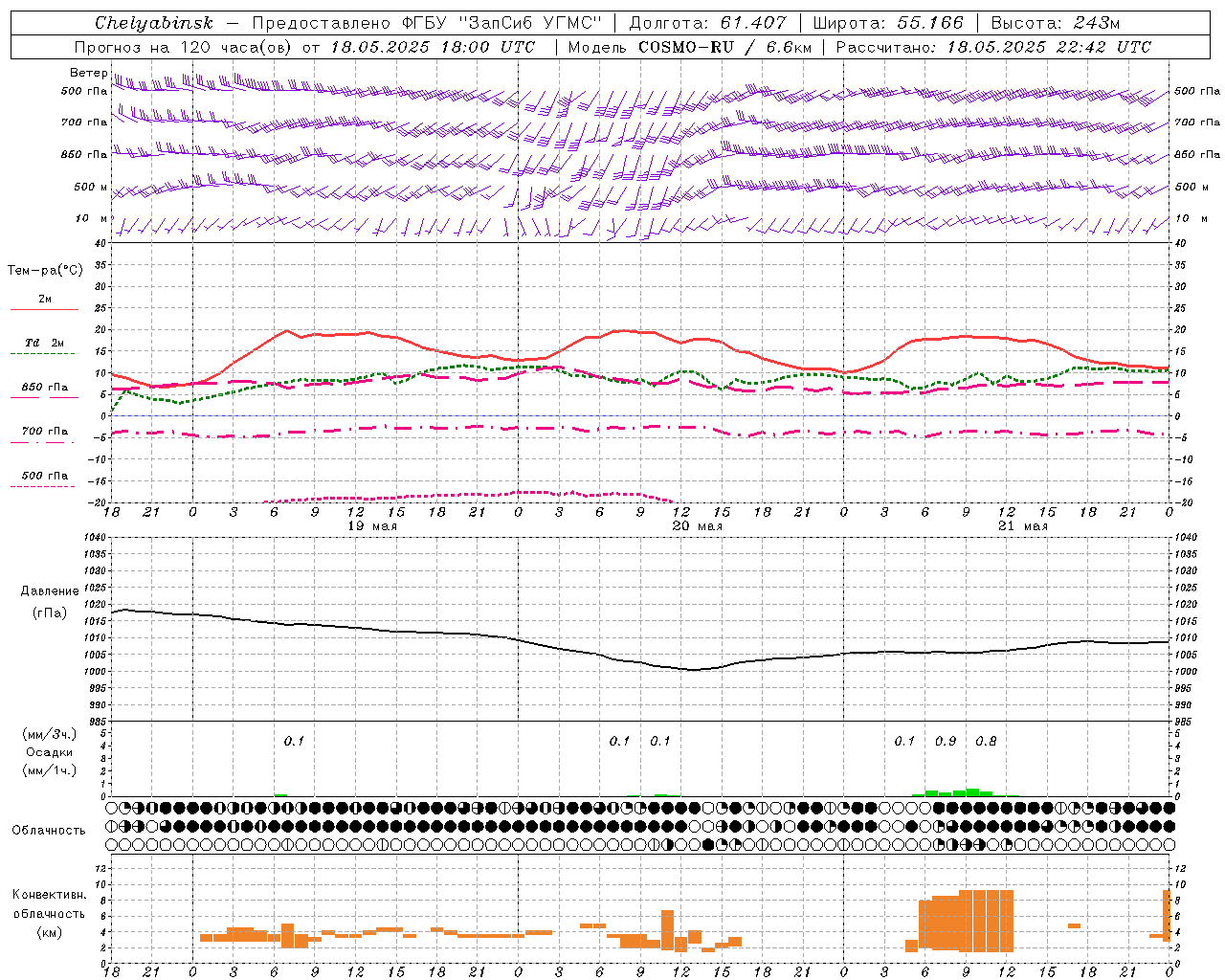Viewport: 1225px width, 980px height.
Task: Click the Тем-ра(°C) temperature panel label
Action: tap(45, 271)
